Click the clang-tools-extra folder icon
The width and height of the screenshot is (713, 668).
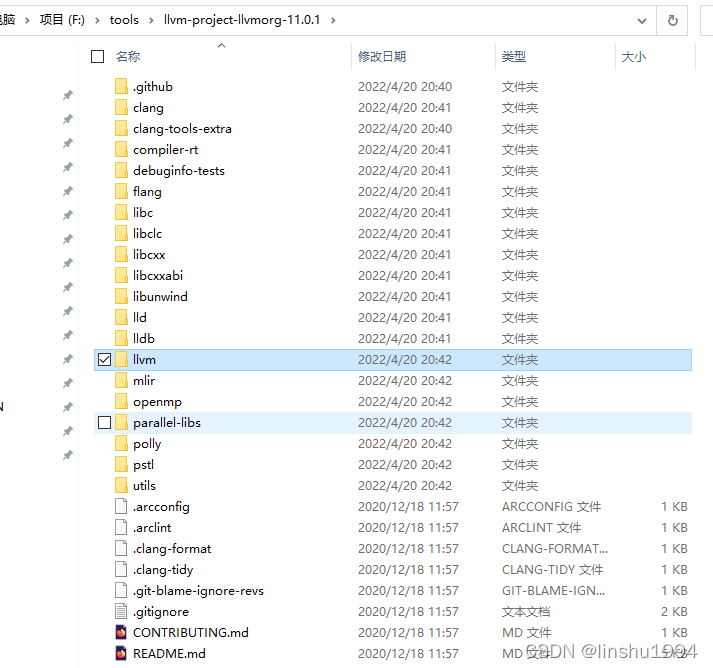pyautogui.click(x=121, y=128)
